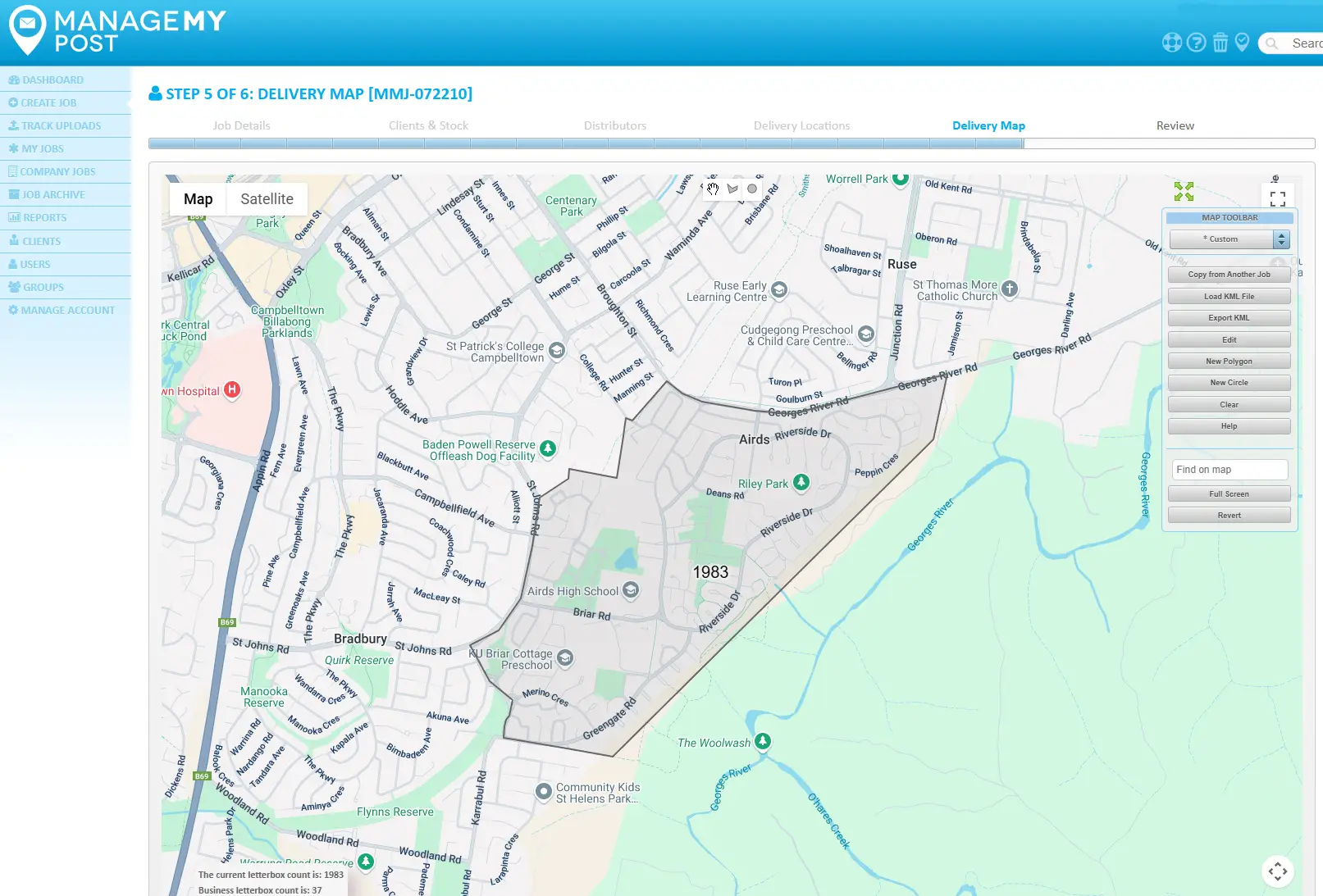Go to Review step

coord(1175,125)
